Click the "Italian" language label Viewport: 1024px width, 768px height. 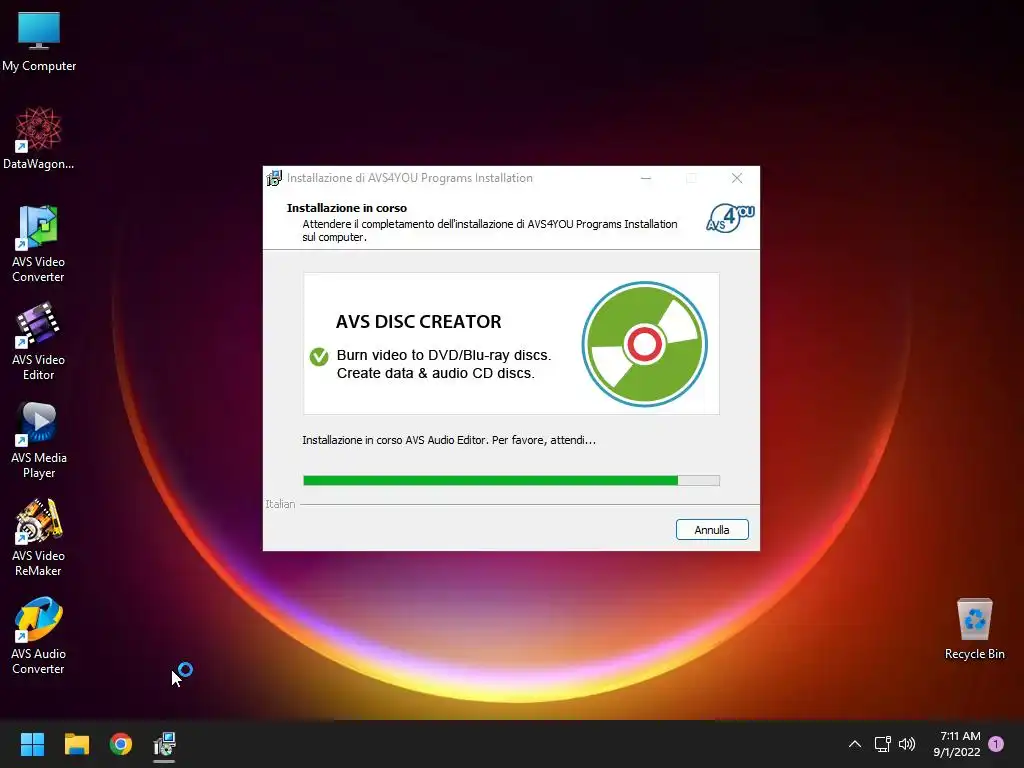click(280, 504)
